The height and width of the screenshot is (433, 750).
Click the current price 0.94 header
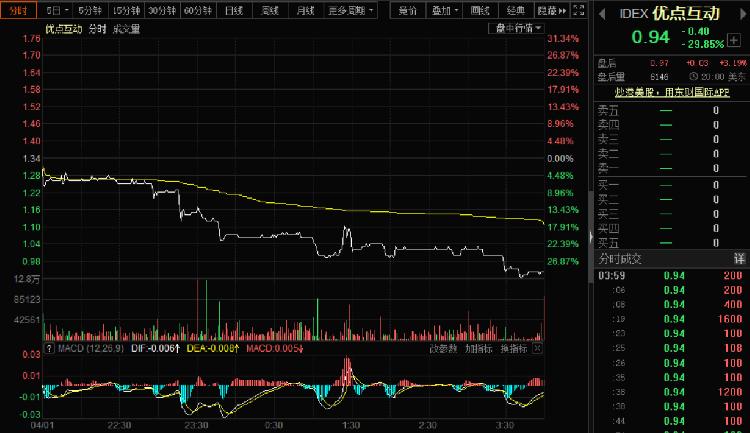tap(651, 37)
